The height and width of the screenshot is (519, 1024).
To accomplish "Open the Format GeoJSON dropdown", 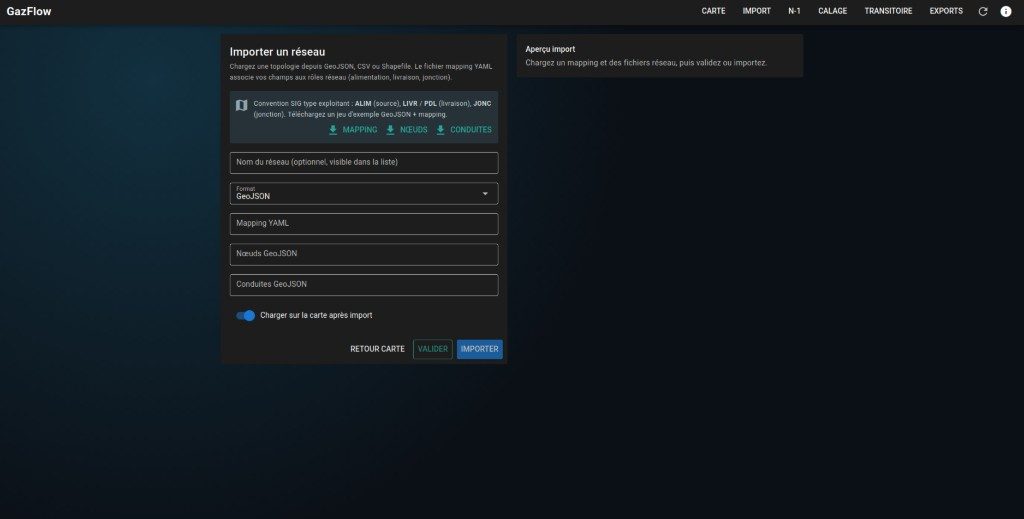I will pyautogui.click(x=364, y=193).
